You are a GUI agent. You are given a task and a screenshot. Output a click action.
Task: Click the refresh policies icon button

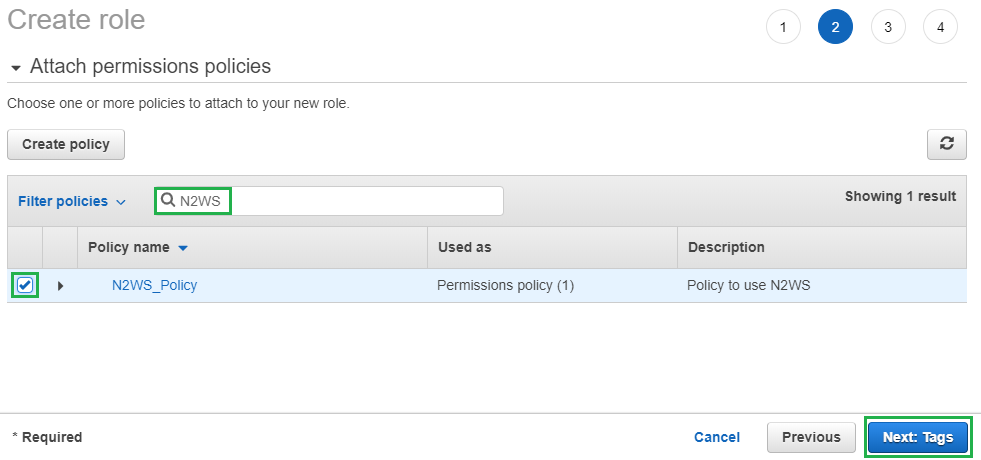946,144
